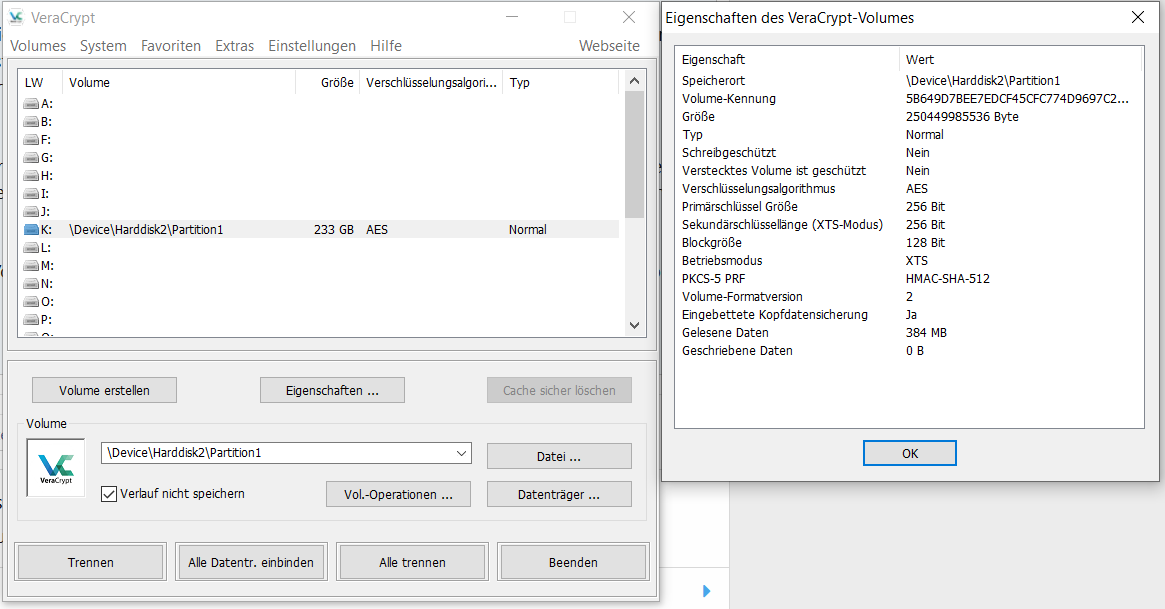Image resolution: width=1165 pixels, height=609 pixels.
Task: Open the System menu
Action: [103, 46]
